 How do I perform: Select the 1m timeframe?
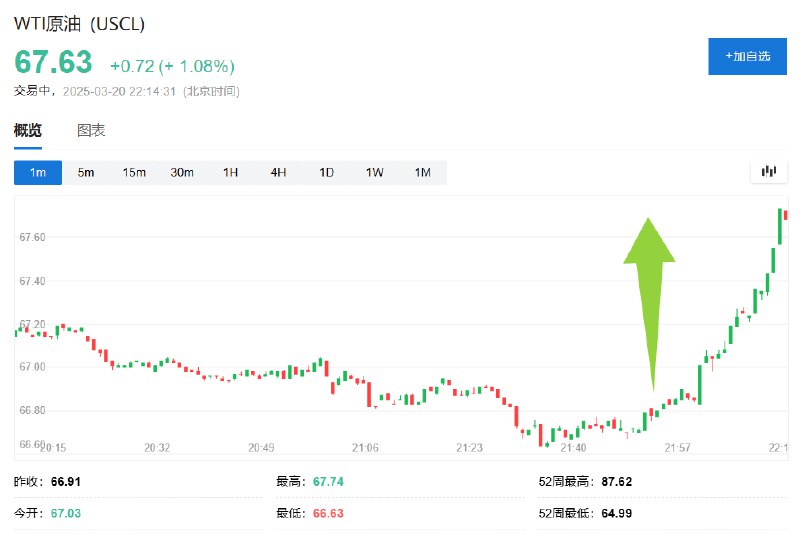[38, 173]
